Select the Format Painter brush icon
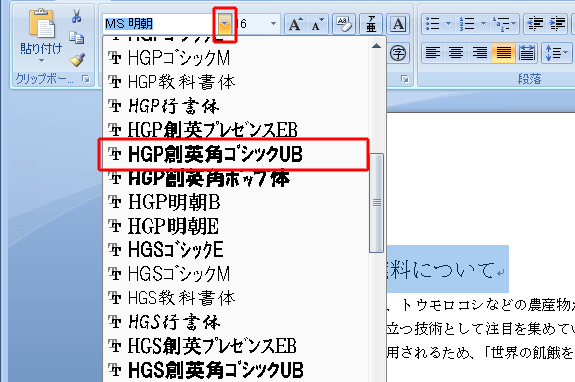The height and width of the screenshot is (382, 575). (x=77, y=60)
